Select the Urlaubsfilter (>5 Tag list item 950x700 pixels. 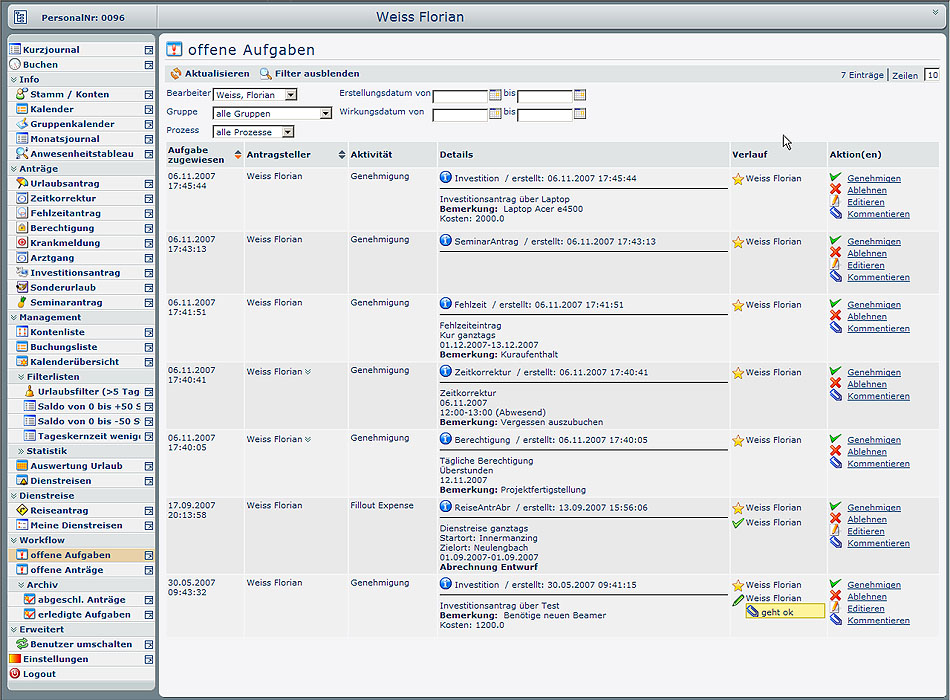tap(88, 392)
